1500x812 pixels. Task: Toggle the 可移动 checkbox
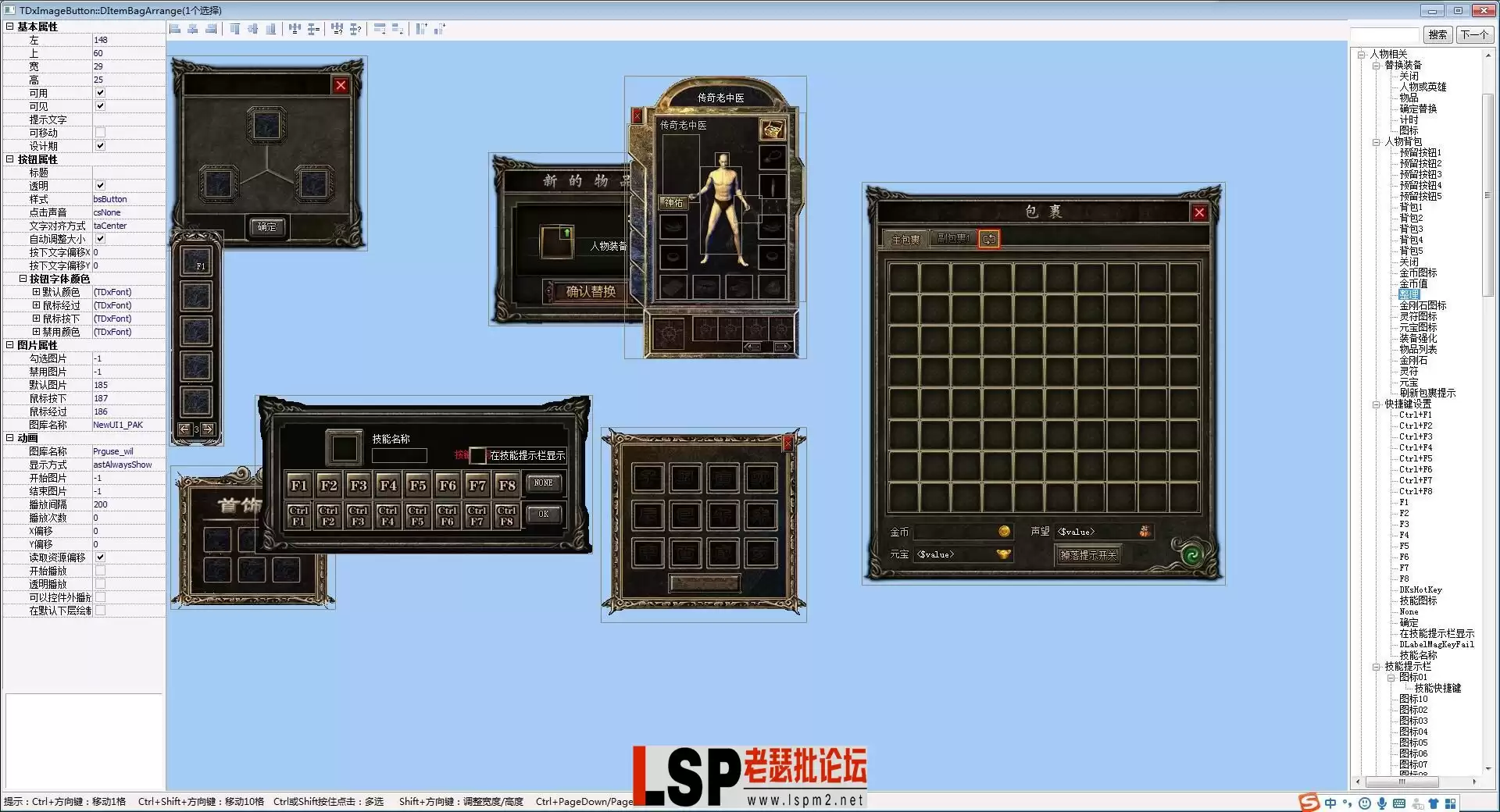click(100, 133)
